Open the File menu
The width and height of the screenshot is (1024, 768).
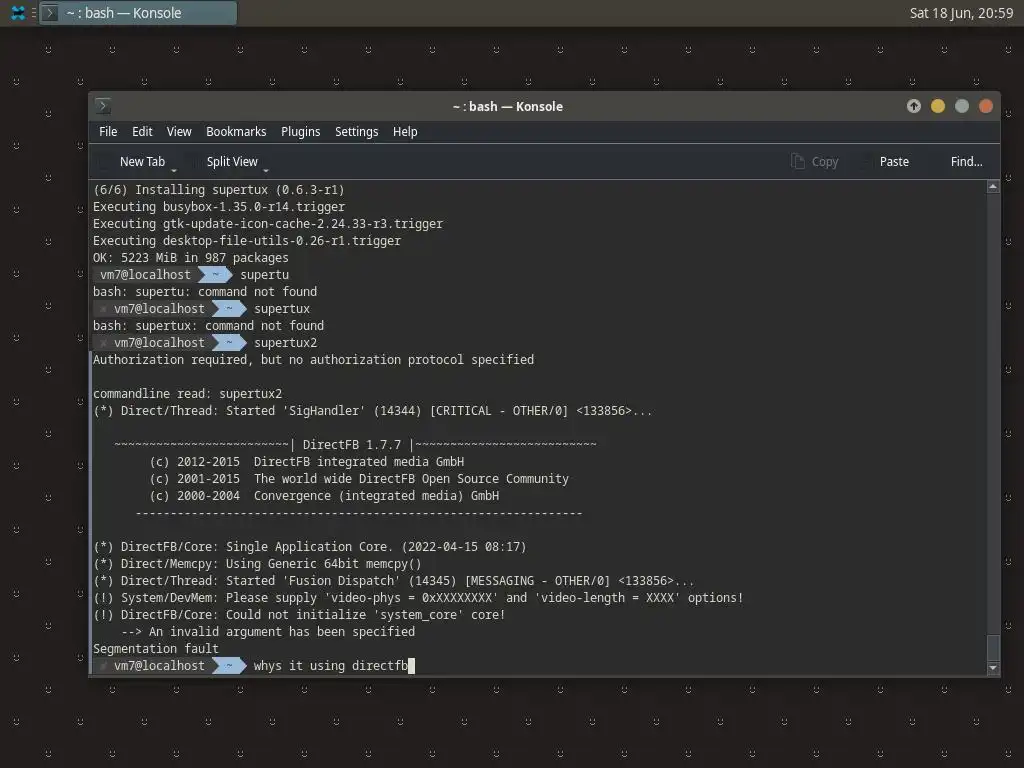[x=108, y=131]
